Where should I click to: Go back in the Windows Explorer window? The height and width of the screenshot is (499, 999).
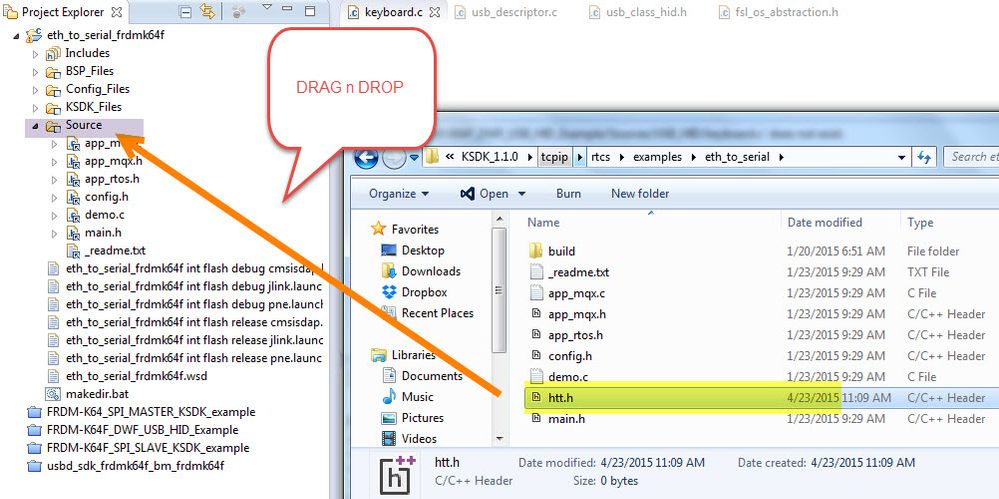click(366, 157)
